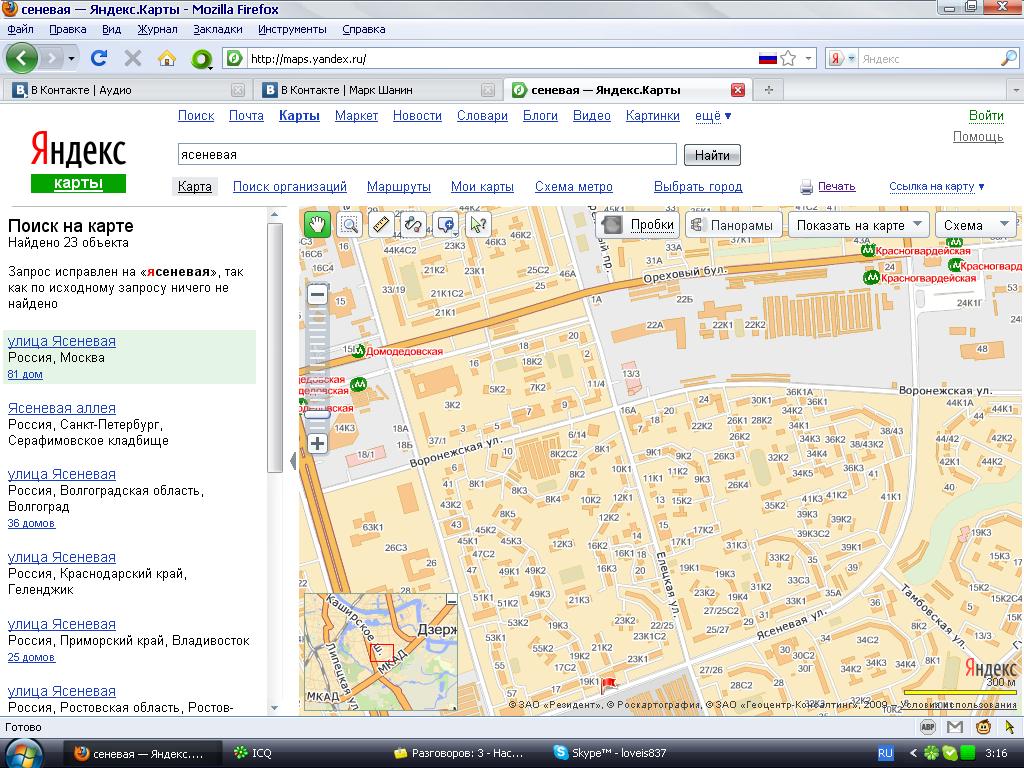Open the Закладки menu
This screenshot has width=1024, height=768.
click(217, 29)
